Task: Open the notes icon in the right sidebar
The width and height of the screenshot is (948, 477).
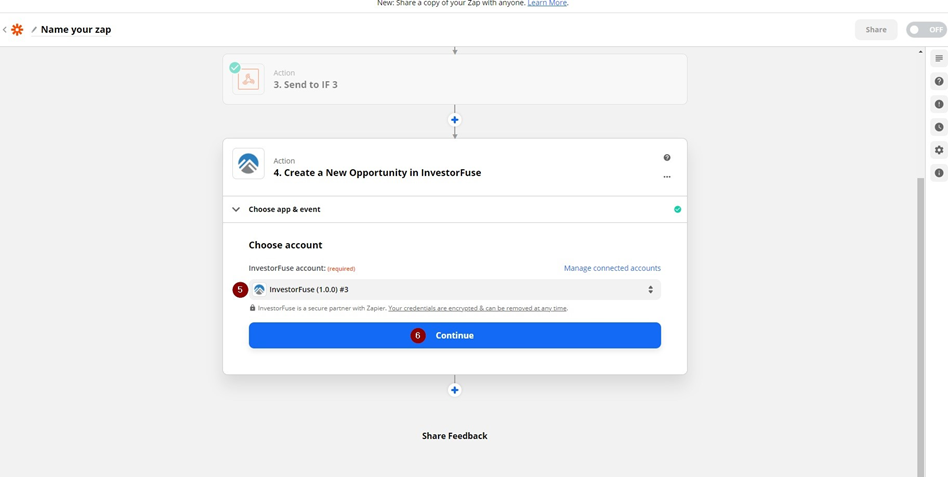Action: click(x=939, y=58)
